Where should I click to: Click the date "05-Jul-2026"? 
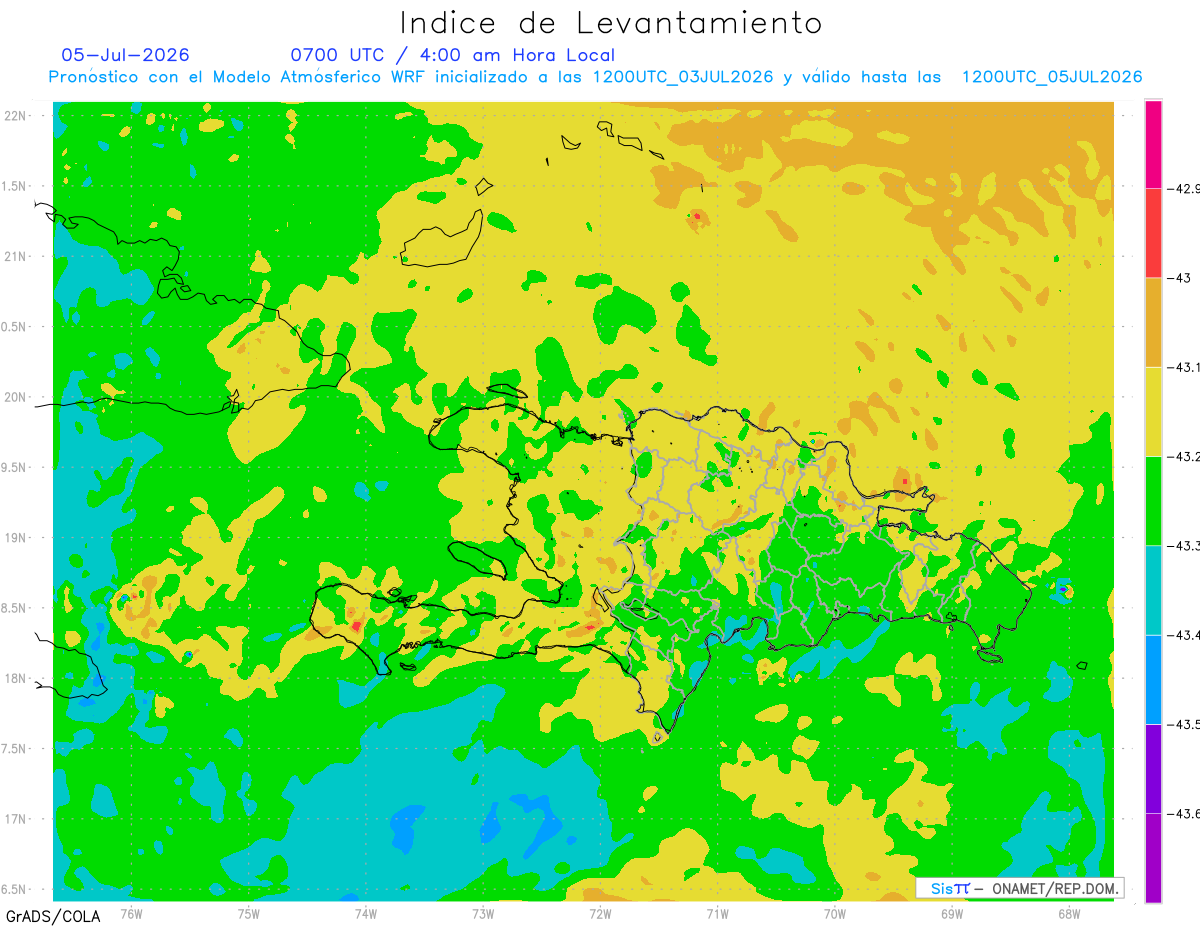(x=125, y=55)
